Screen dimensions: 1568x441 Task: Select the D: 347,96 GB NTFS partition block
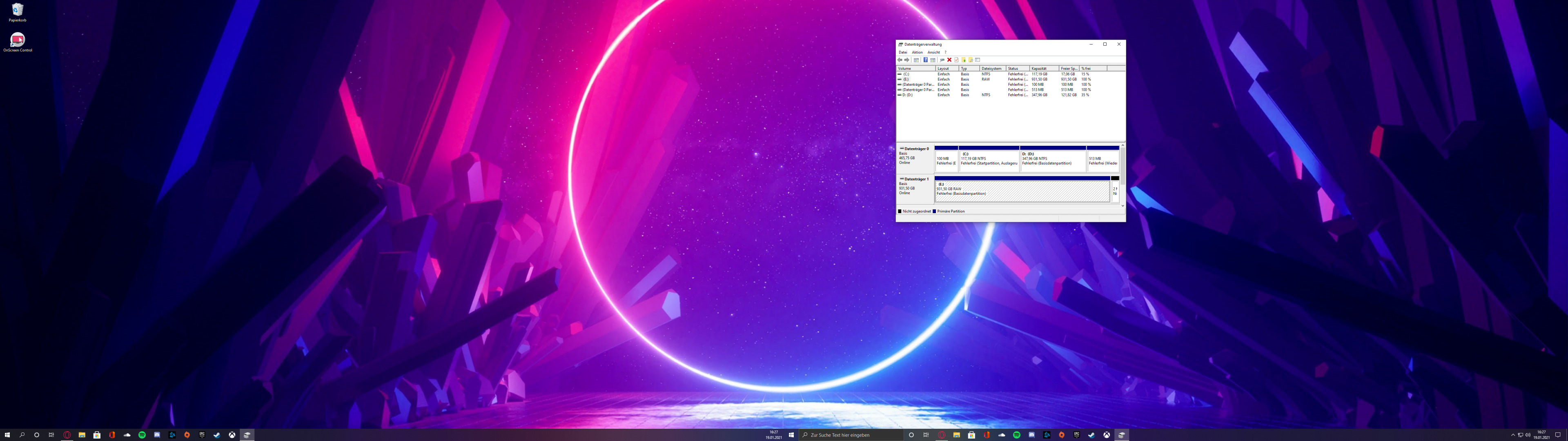tap(1052, 160)
